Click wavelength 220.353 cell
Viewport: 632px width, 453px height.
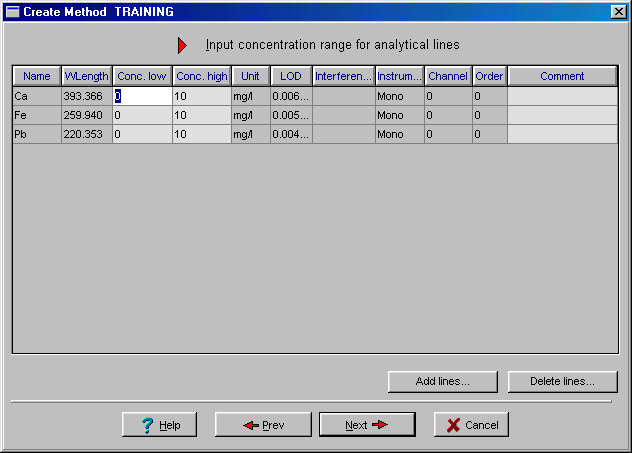(87, 134)
